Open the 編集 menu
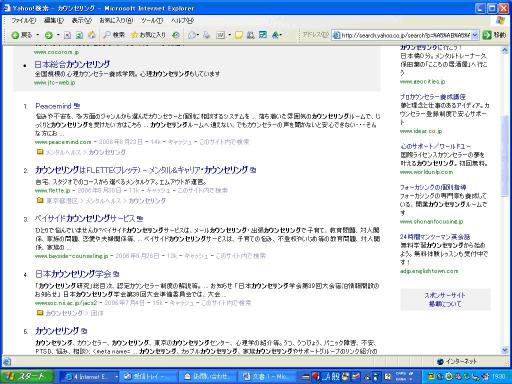Image resolution: width=512 pixels, height=384 pixels. [x=54, y=21]
